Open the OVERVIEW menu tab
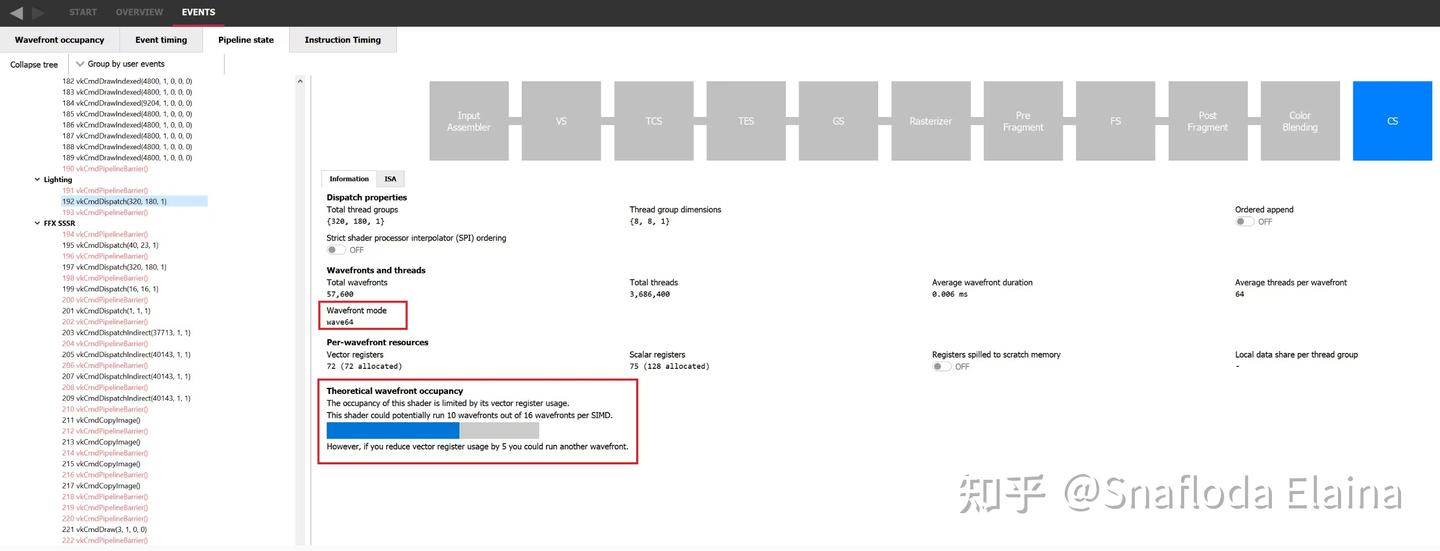Screen dimensions: 1440x551 pos(139,12)
